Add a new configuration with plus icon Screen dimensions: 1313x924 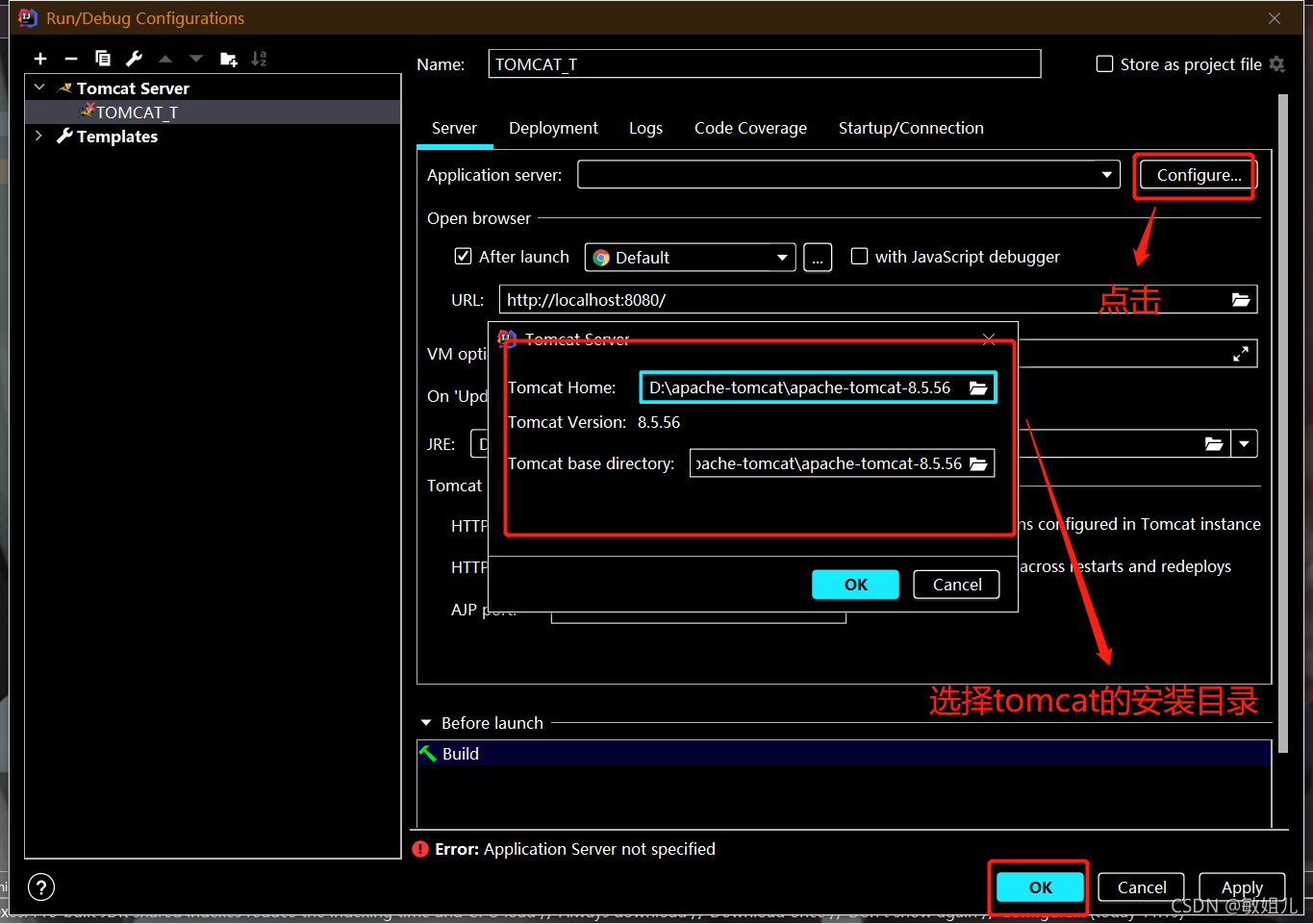pyautogui.click(x=40, y=59)
